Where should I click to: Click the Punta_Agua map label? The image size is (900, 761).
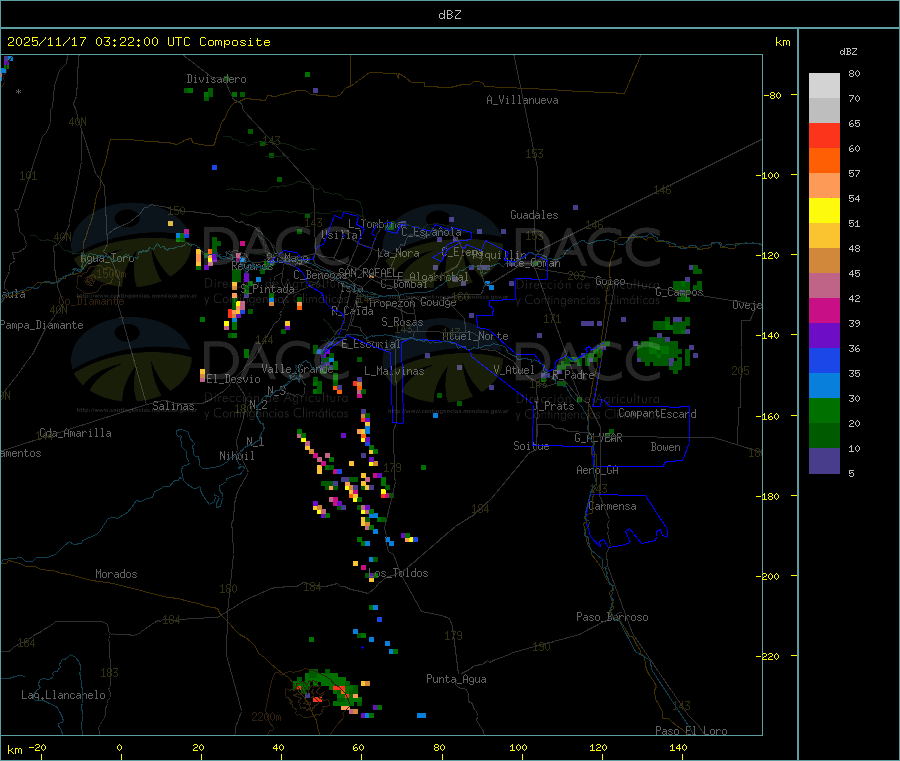pyautogui.click(x=456, y=679)
